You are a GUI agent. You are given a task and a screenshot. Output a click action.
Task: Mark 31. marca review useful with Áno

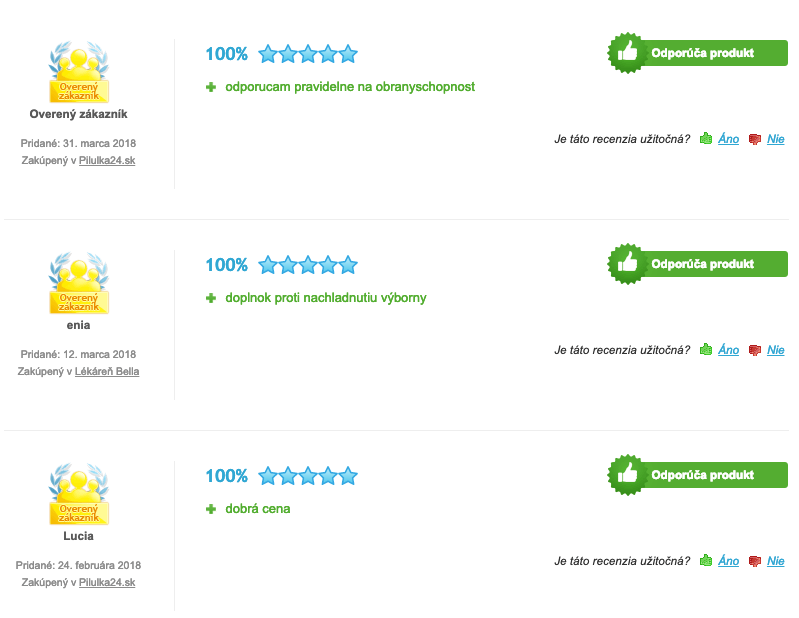point(728,139)
